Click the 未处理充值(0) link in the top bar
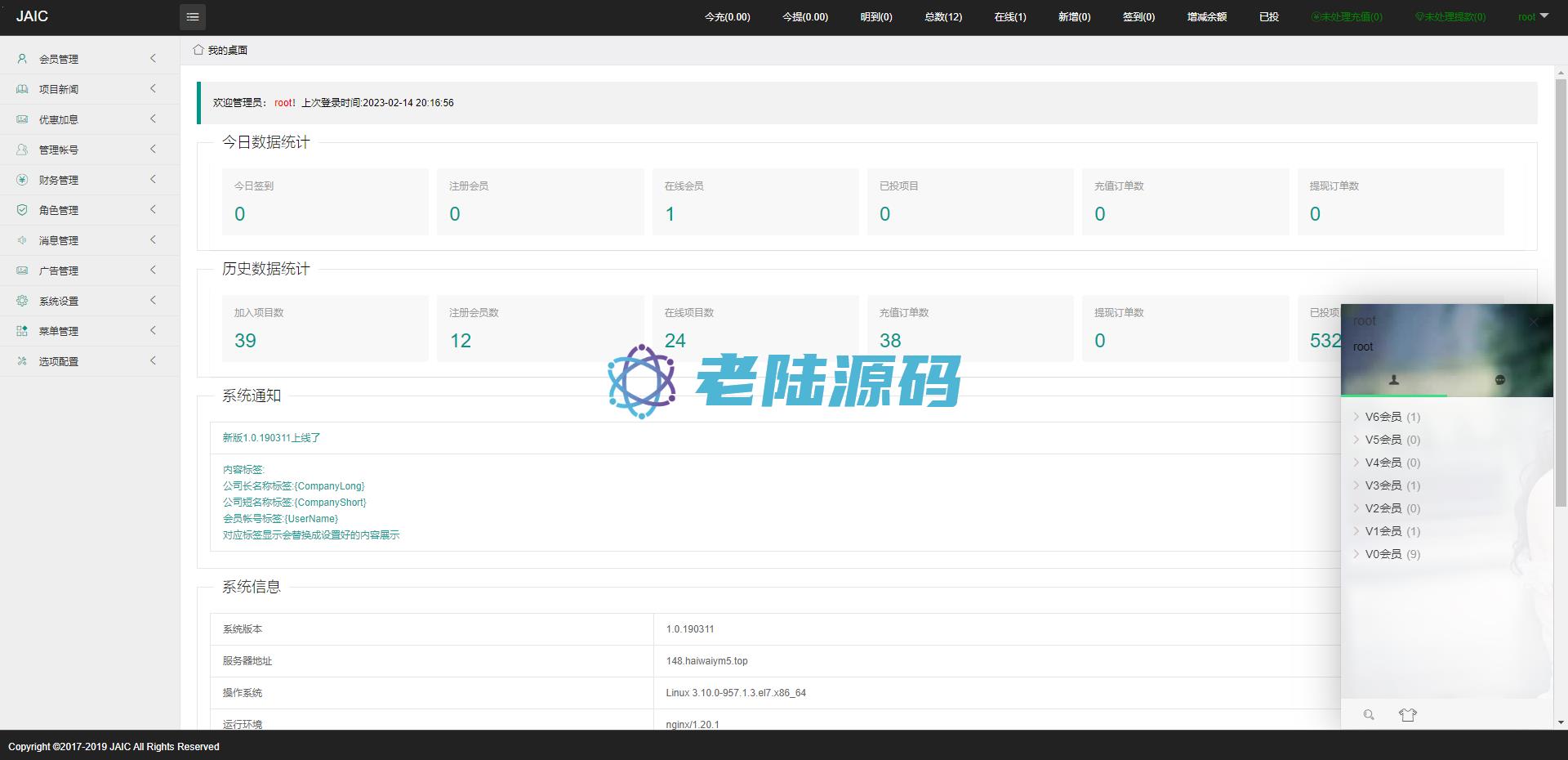The height and width of the screenshot is (760, 1568). pos(1347,17)
